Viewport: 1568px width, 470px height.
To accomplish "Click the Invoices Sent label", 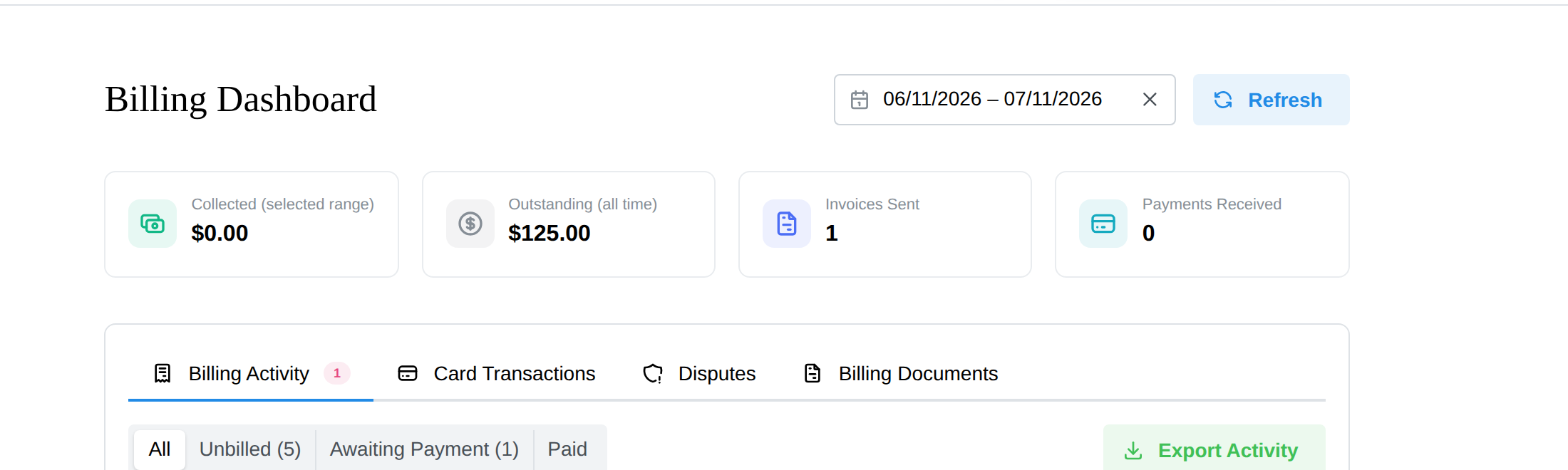I will 872,204.
